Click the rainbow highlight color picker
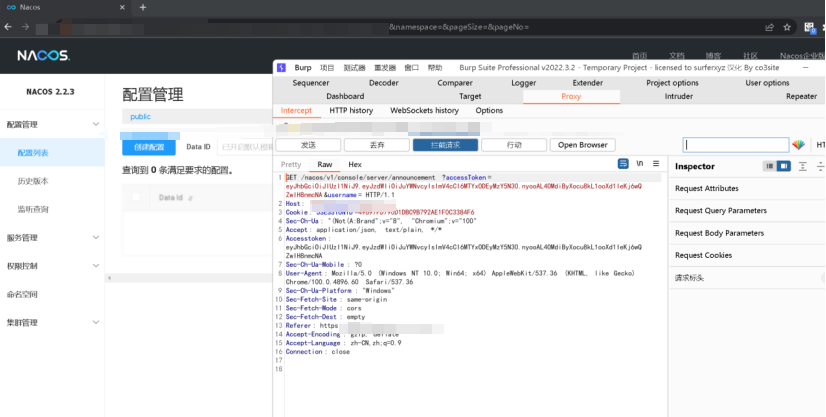 pos(799,145)
